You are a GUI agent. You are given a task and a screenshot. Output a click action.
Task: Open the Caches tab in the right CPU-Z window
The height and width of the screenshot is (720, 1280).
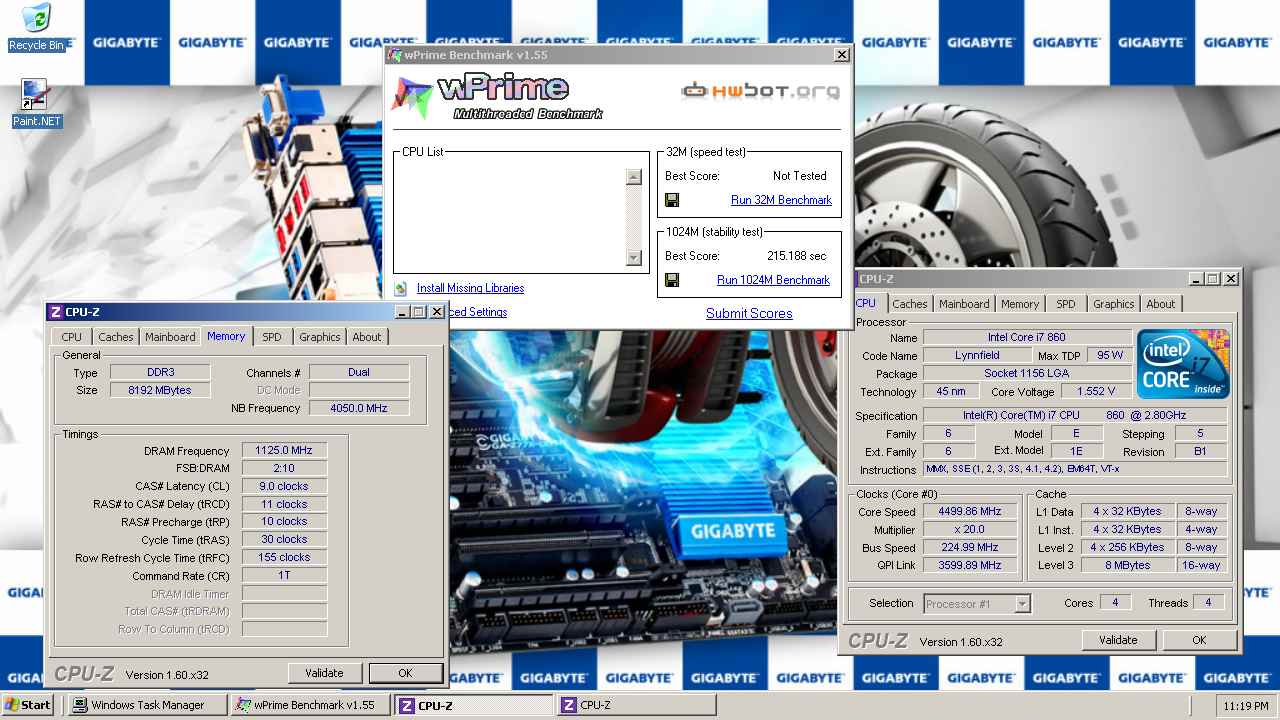click(910, 304)
